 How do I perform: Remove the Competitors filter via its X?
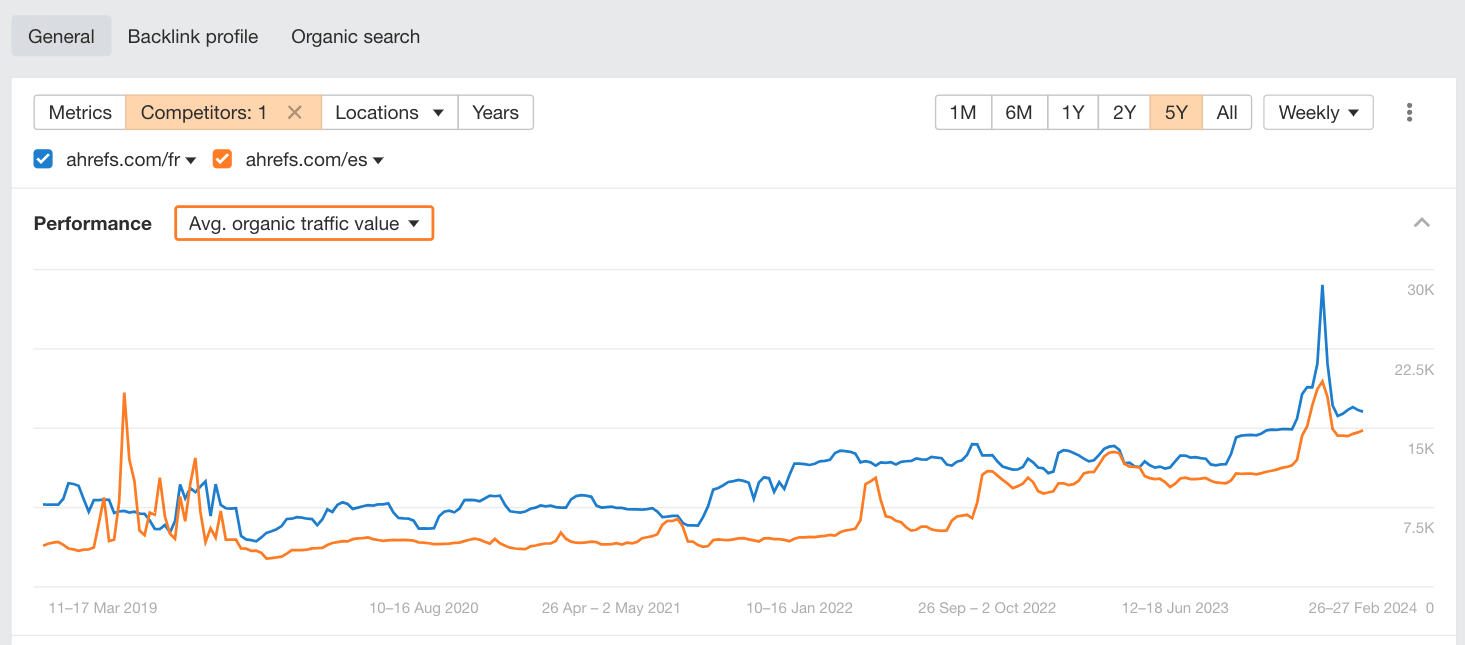294,112
